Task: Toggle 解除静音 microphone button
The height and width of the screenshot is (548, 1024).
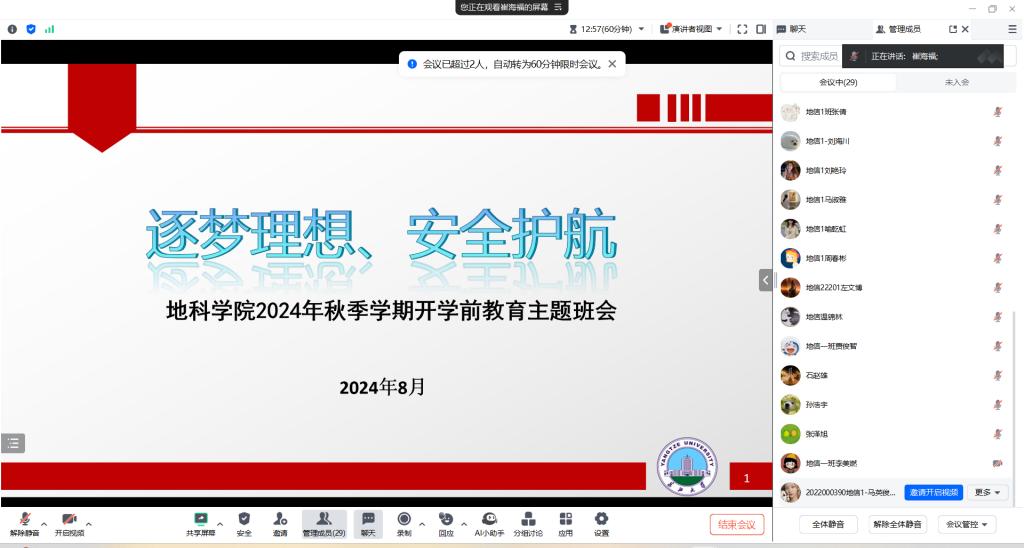Action: (24, 523)
